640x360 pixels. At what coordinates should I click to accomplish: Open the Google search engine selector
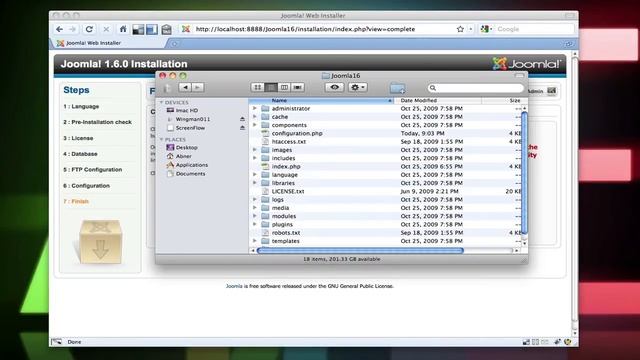pos(486,29)
